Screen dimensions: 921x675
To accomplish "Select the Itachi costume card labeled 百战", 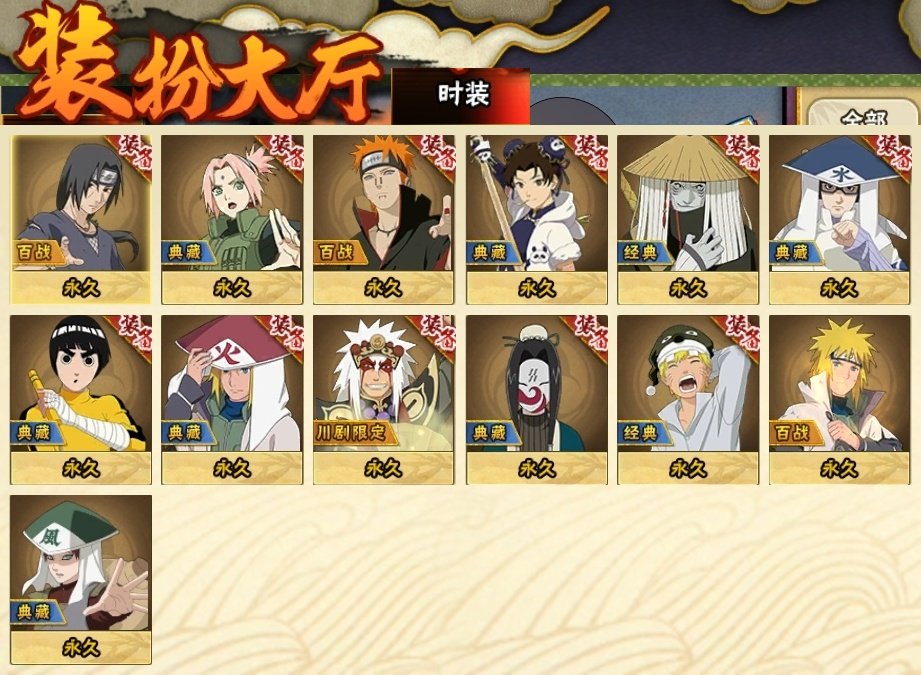I will (80, 219).
